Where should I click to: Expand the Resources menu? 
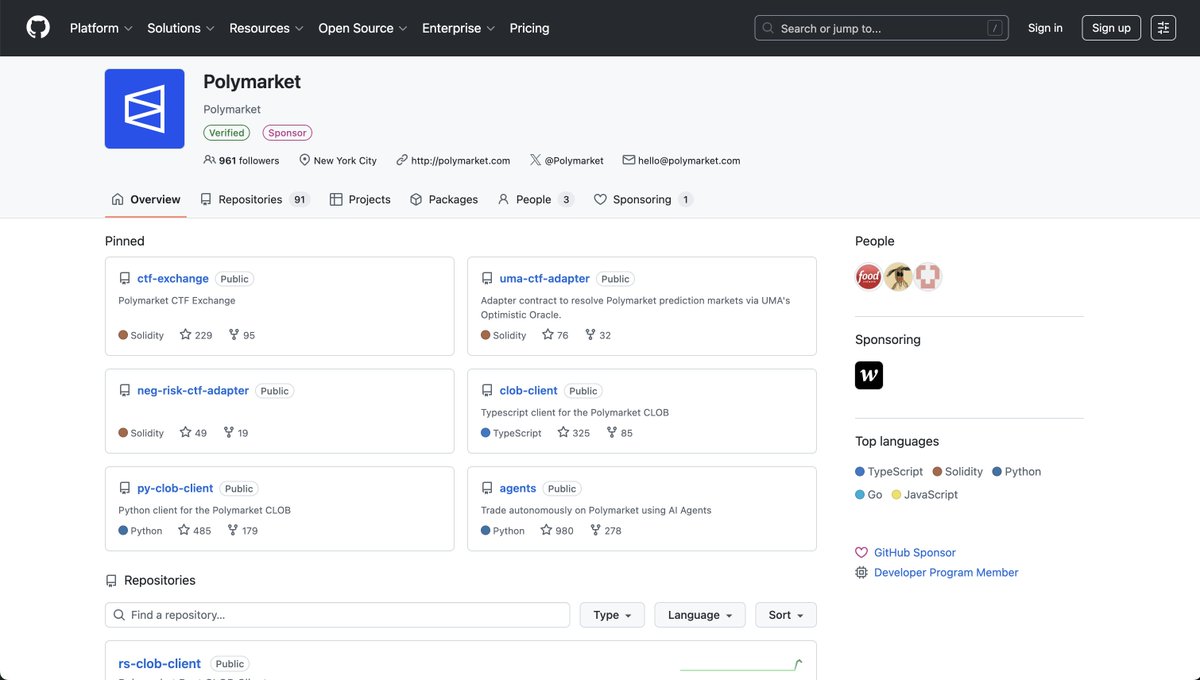267,28
